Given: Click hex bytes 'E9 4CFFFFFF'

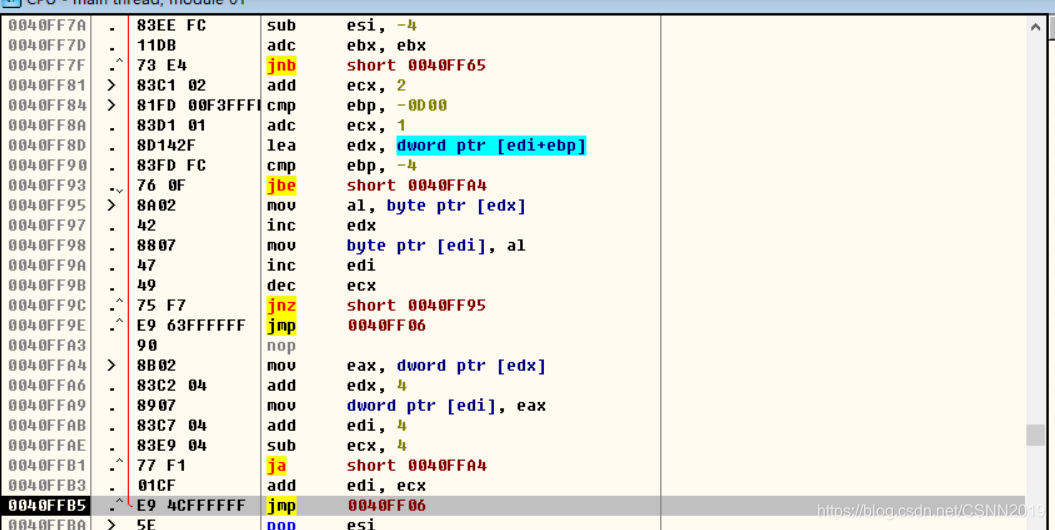Looking at the screenshot, I should pos(191,506).
